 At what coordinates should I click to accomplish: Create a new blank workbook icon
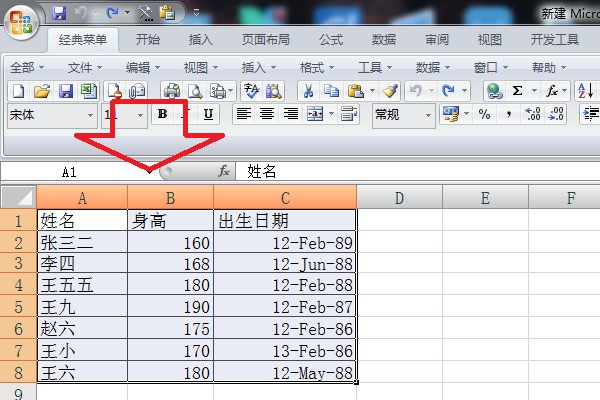(18, 91)
